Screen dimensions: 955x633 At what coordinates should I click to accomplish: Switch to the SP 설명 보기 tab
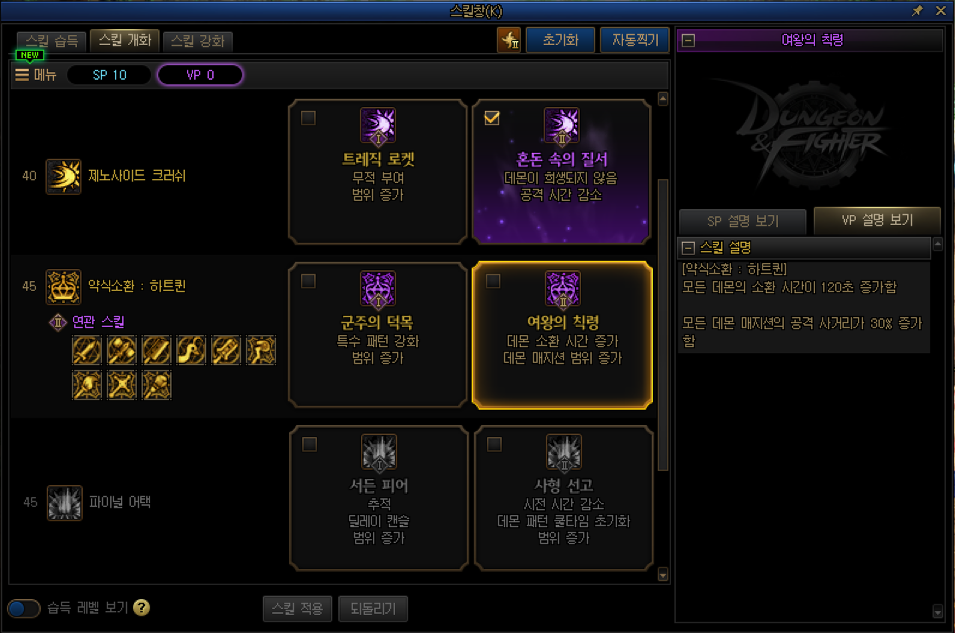pyautogui.click(x=742, y=221)
